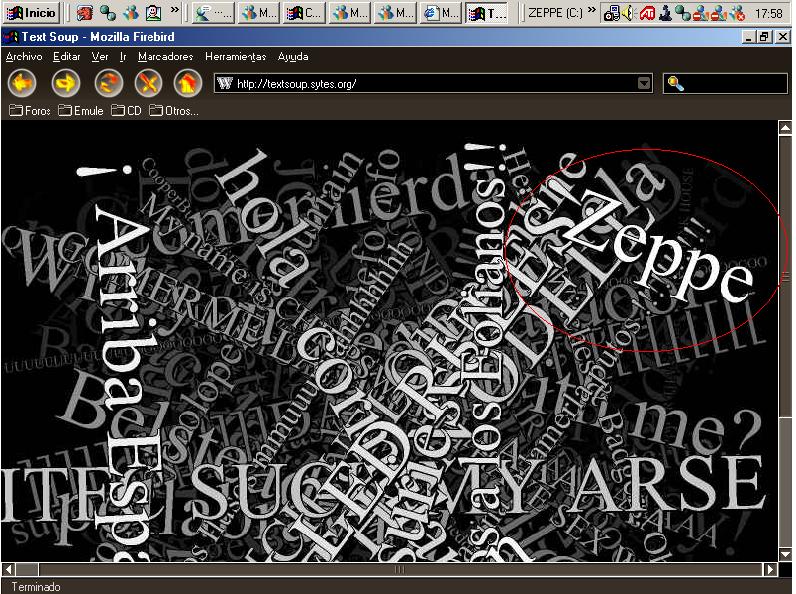Open the Foros bookmark folder
The image size is (796, 594).
[x=30, y=111]
